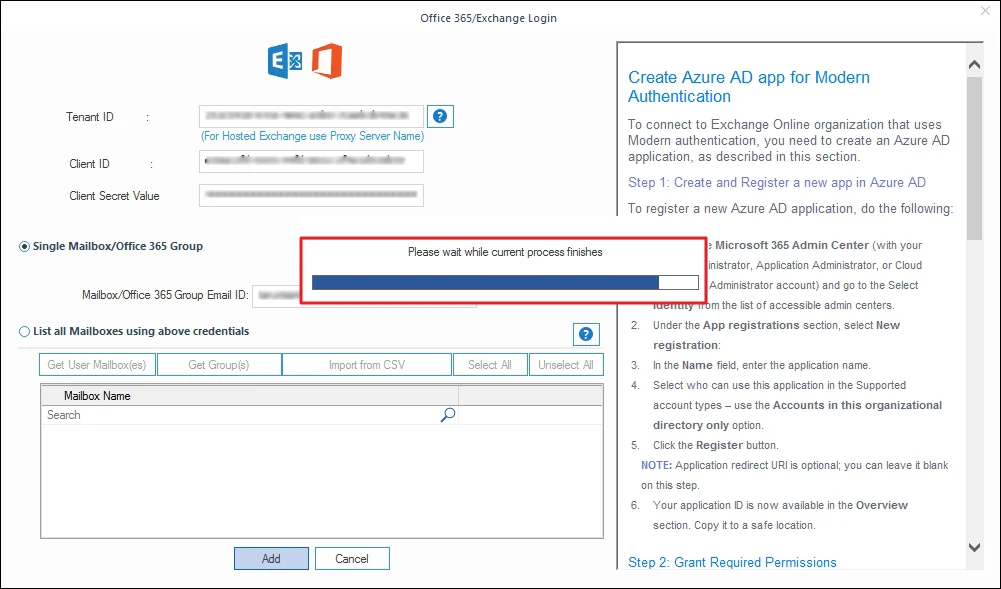Click the Get User Mailbox(es) button
Screen dimensions: 1001x589
[97, 365]
